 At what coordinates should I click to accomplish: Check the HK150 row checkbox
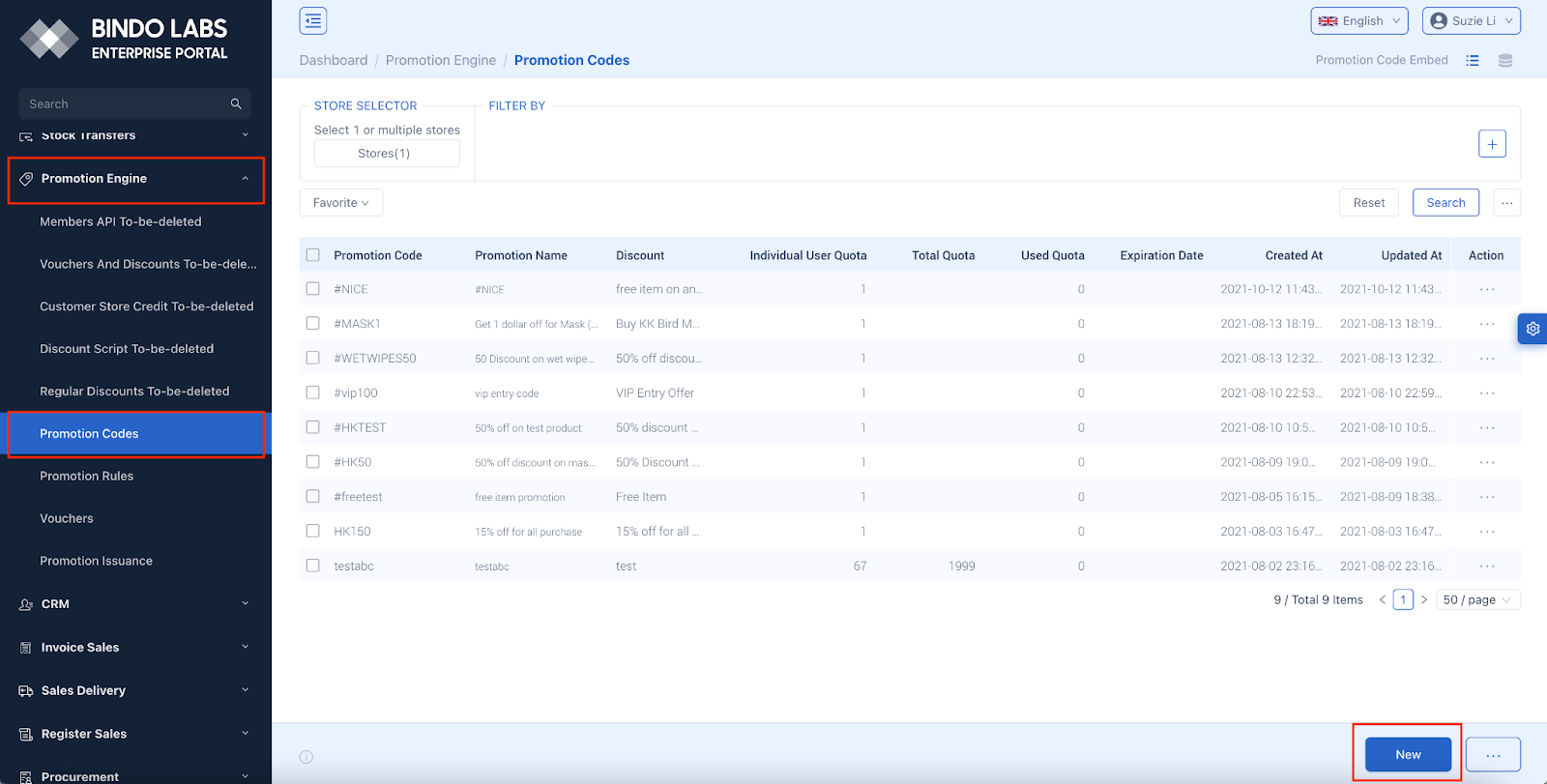tap(312, 531)
